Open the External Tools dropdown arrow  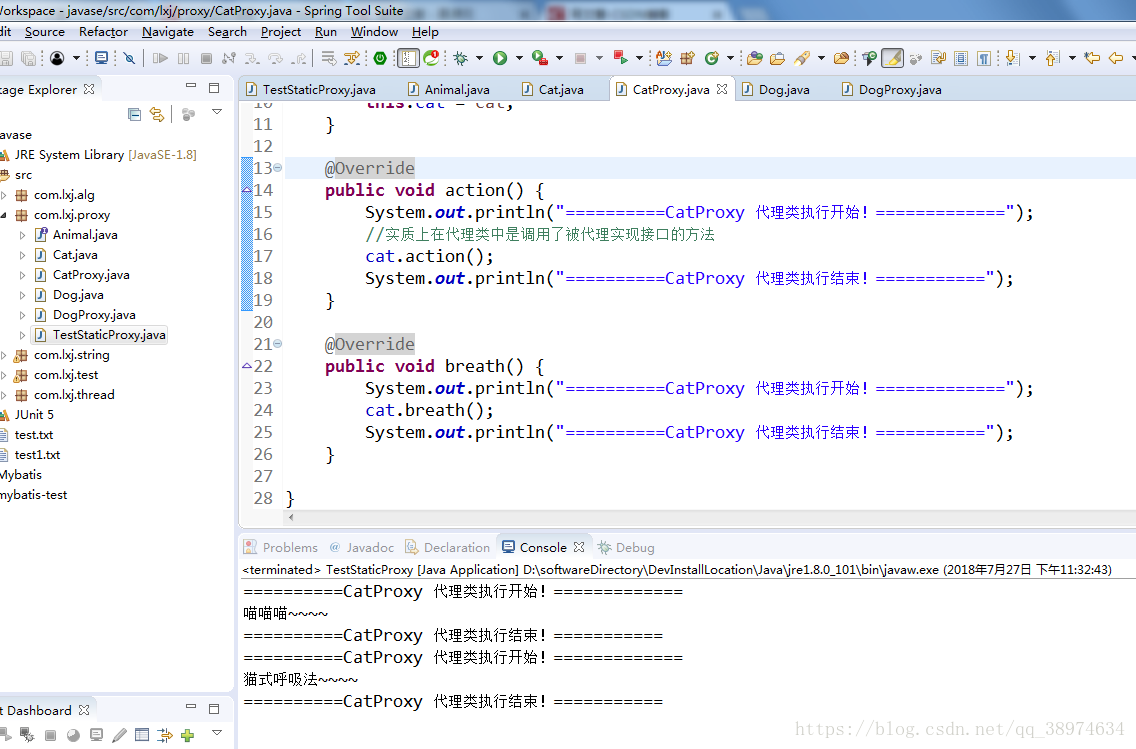[559, 58]
